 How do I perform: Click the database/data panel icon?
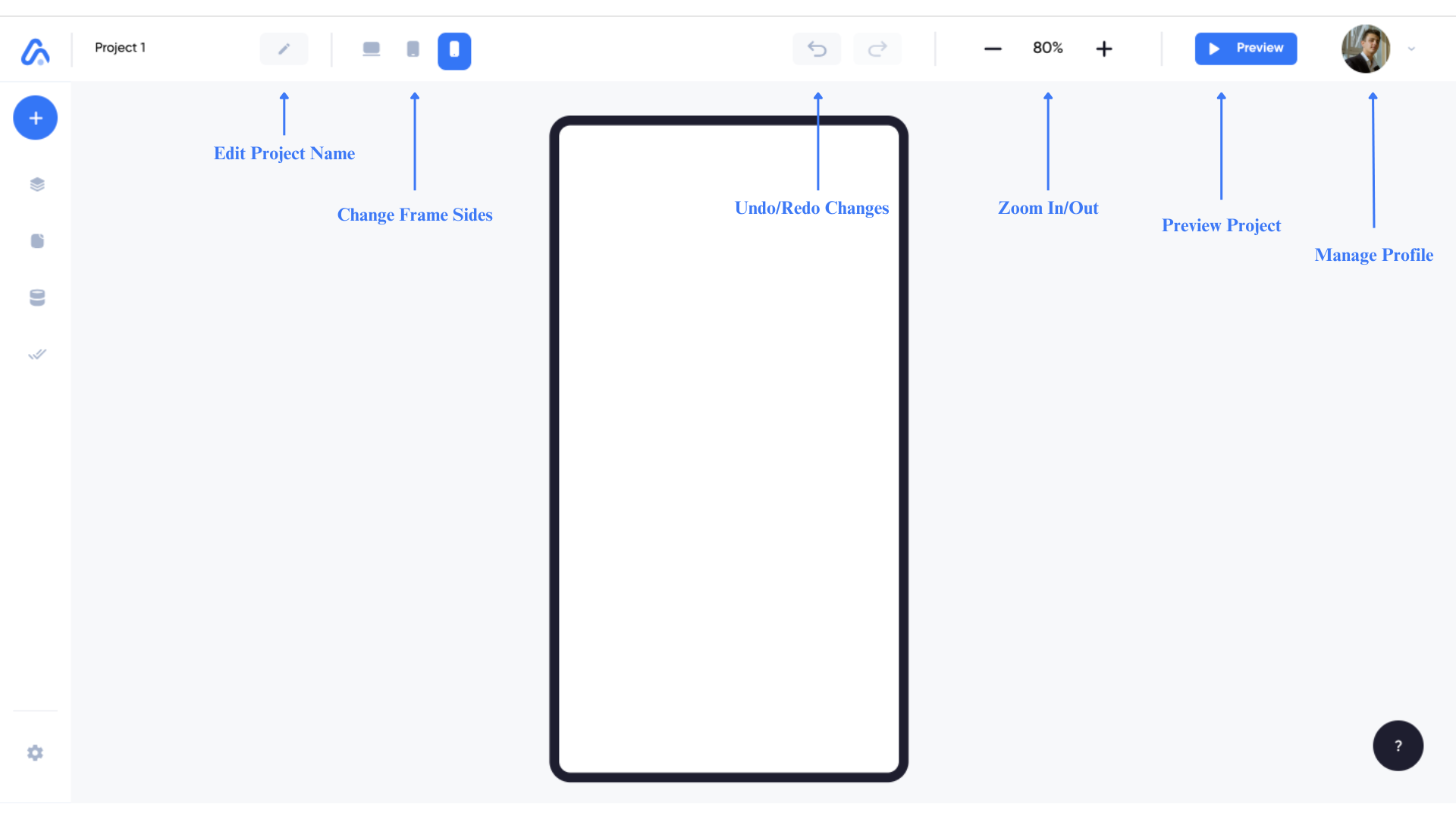(35, 297)
